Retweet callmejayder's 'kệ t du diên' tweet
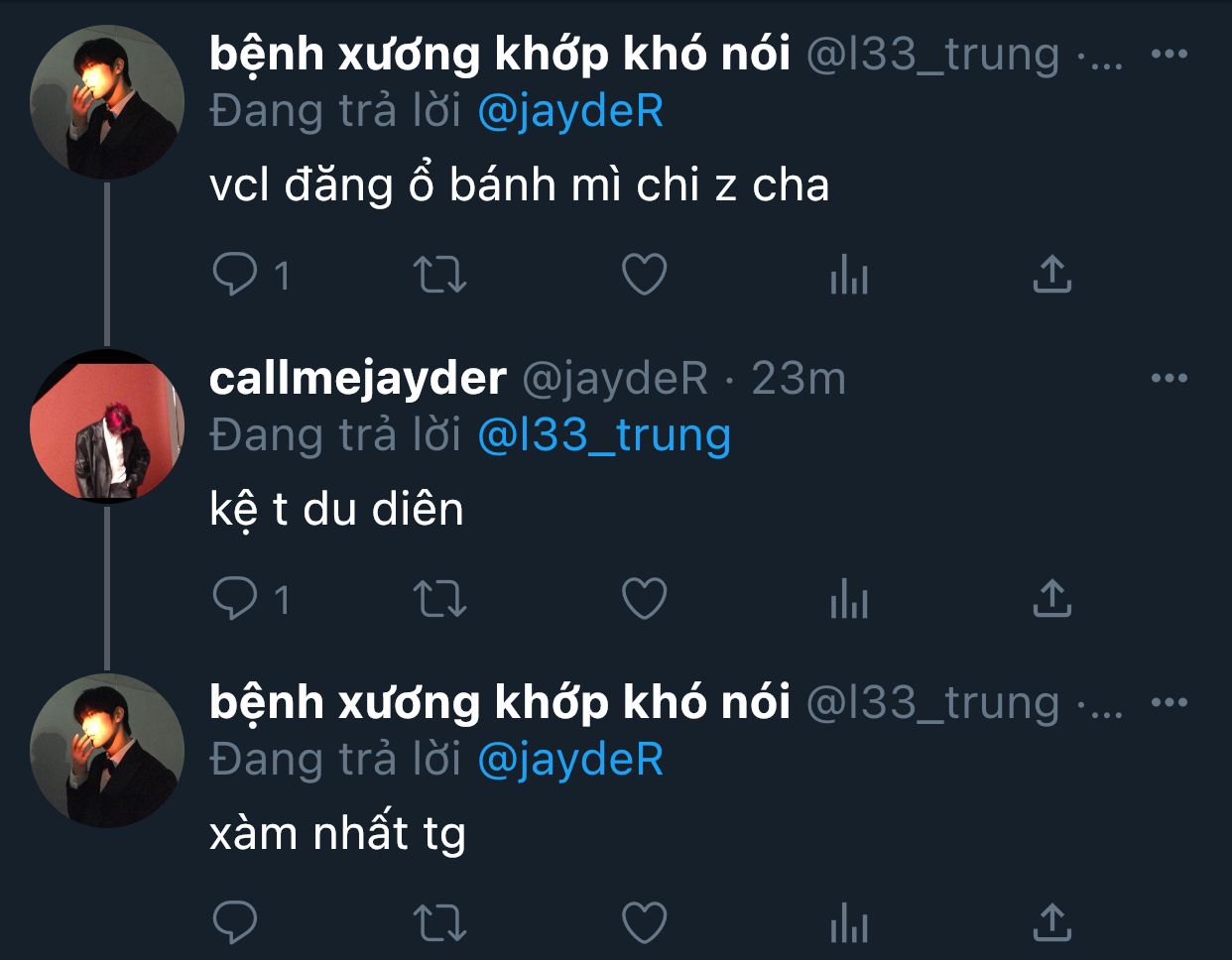The image size is (1232, 960). (439, 598)
